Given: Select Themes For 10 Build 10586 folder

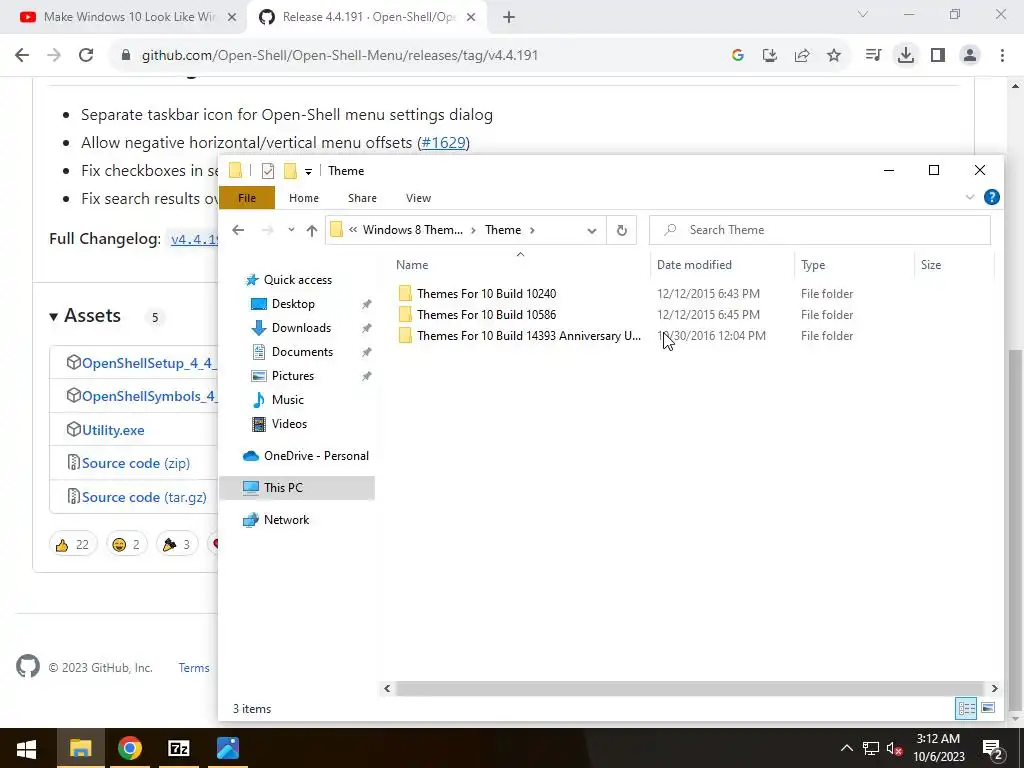Looking at the screenshot, I should point(487,315).
